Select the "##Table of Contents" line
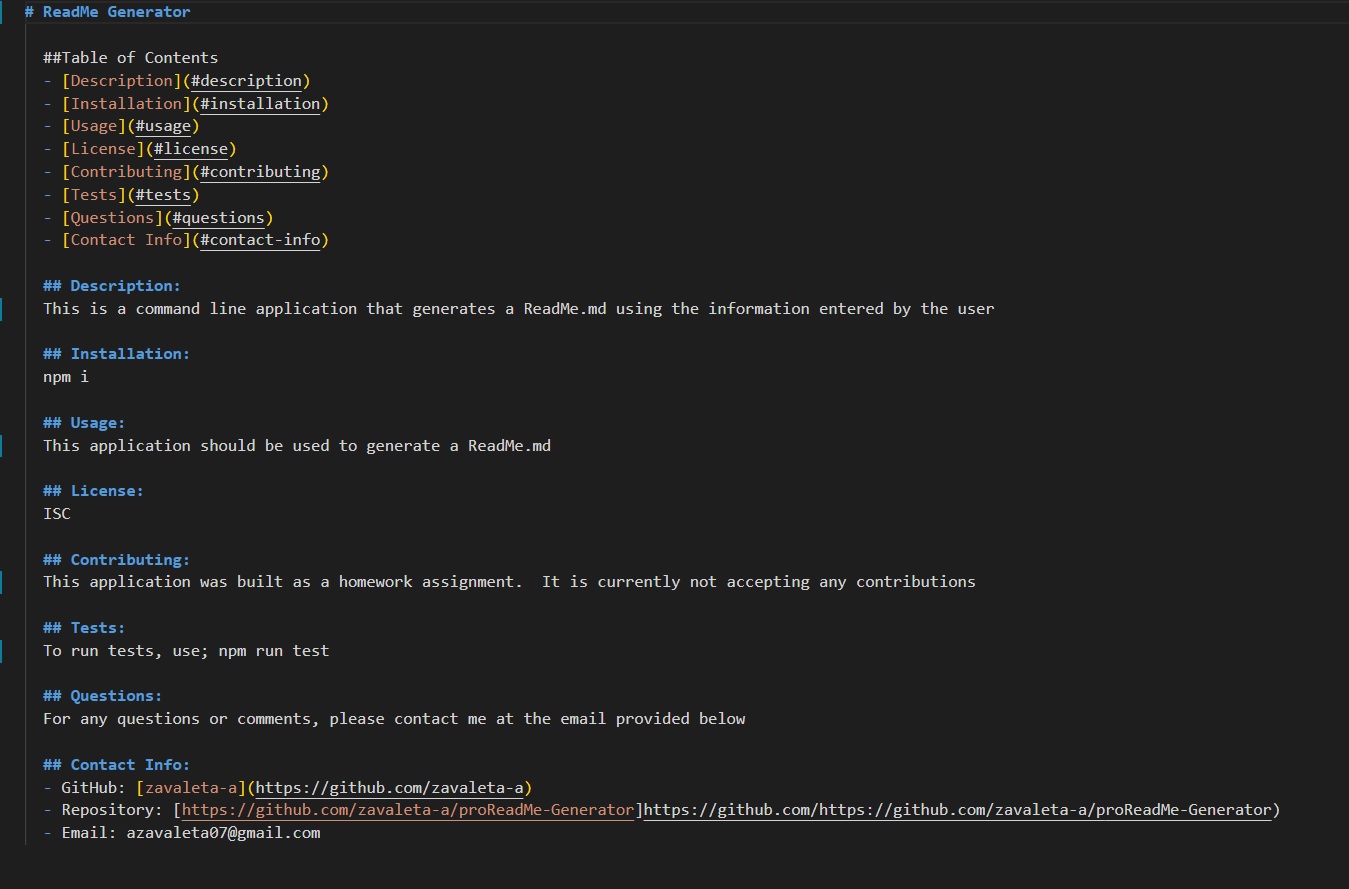Viewport: 1349px width, 889px height. pos(130,58)
